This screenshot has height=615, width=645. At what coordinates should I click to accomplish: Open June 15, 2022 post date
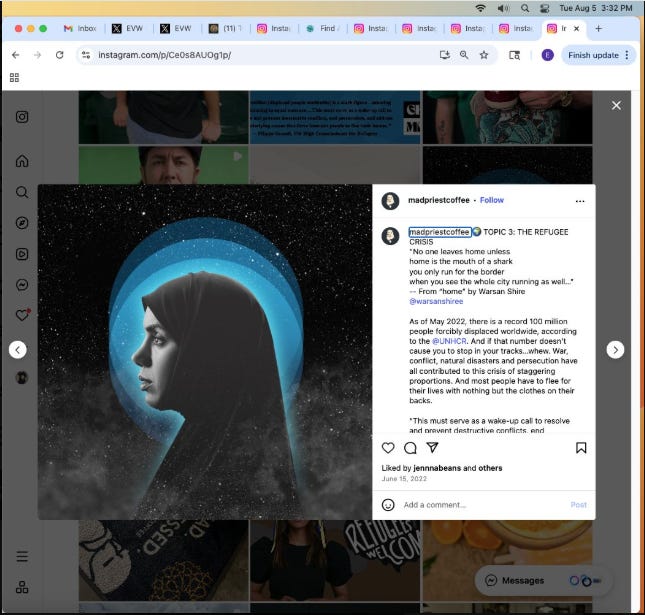[x=404, y=478]
